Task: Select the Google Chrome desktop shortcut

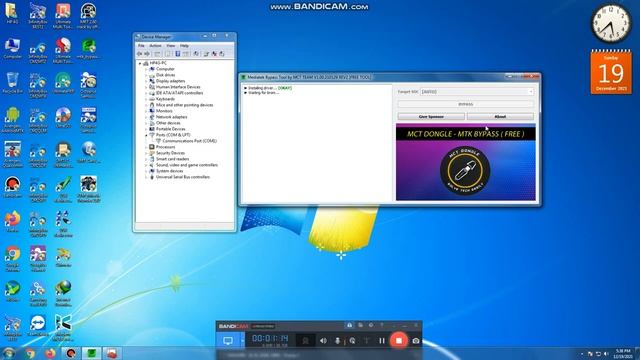Action: (12, 258)
